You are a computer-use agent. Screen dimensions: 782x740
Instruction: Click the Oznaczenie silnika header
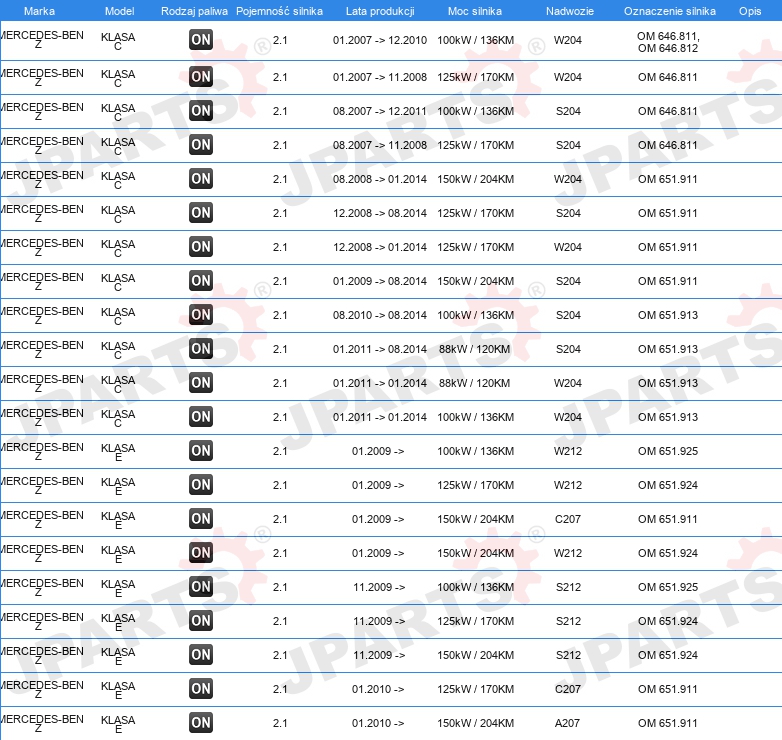670,11
